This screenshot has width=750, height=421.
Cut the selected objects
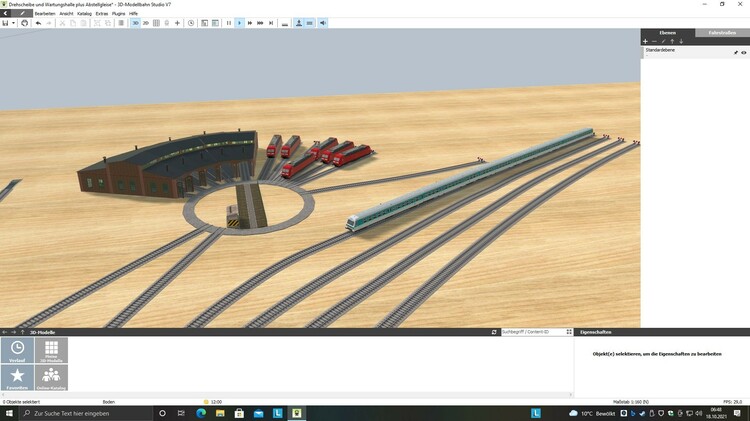point(62,23)
